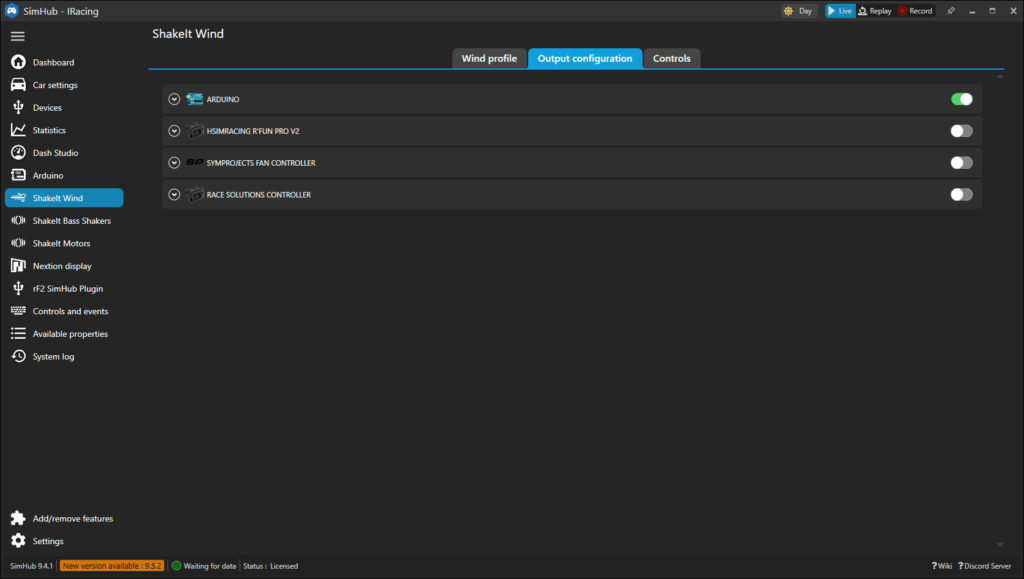Click the RACE SOLUTIONS CONTROLLER label
The width and height of the screenshot is (1024, 579).
(259, 195)
